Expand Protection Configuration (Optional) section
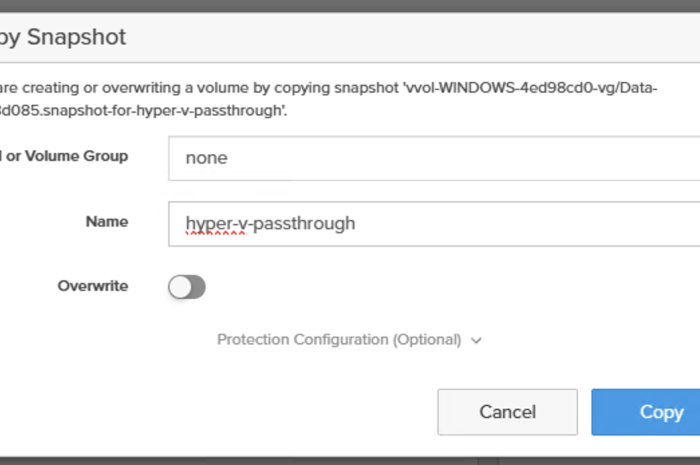The image size is (700, 465). [339, 340]
